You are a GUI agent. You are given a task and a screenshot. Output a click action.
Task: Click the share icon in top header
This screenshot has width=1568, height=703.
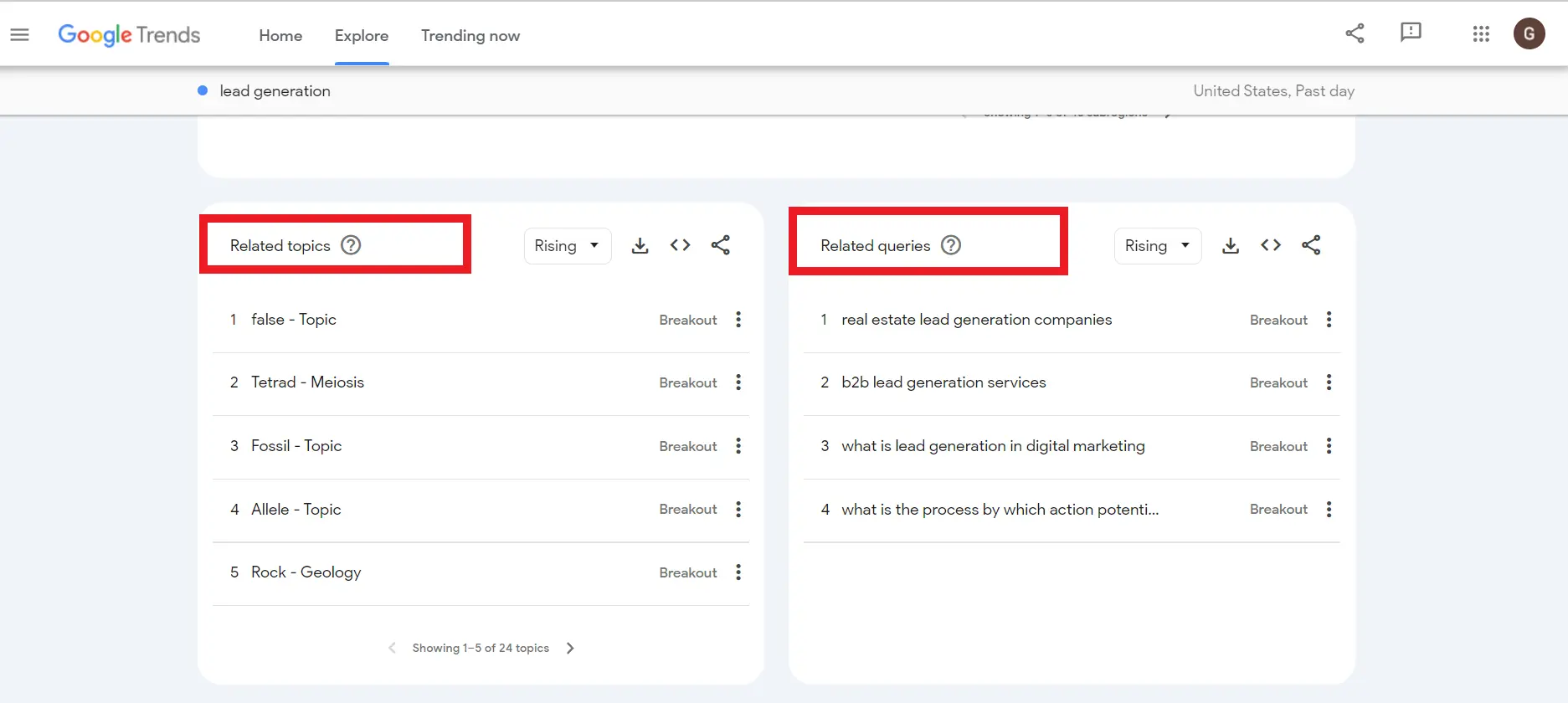(1355, 33)
